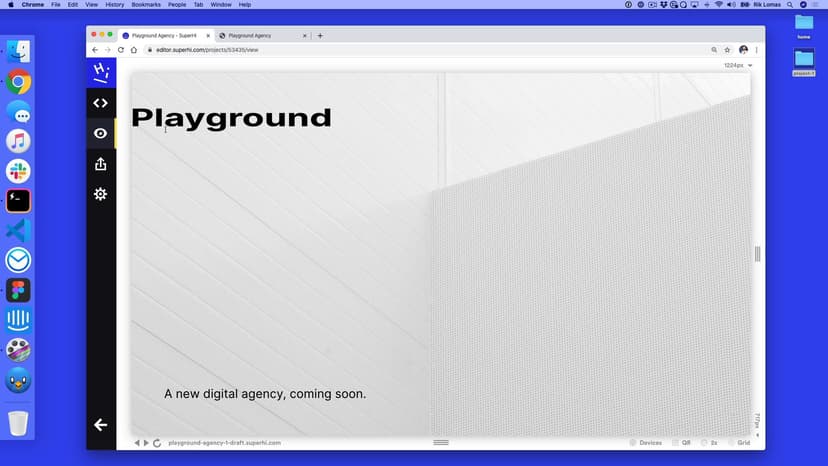Click the share/publish icon in sidebar
The width and height of the screenshot is (828, 466).
(100, 164)
